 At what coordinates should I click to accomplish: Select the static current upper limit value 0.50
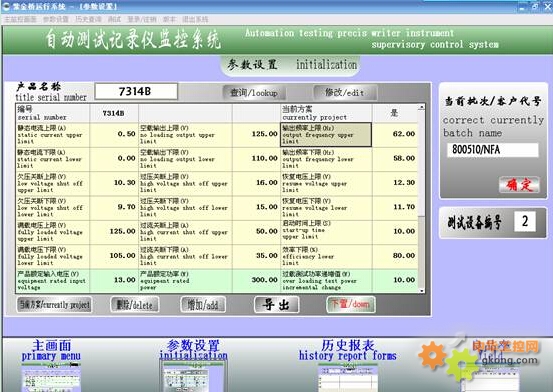[x=114, y=134]
